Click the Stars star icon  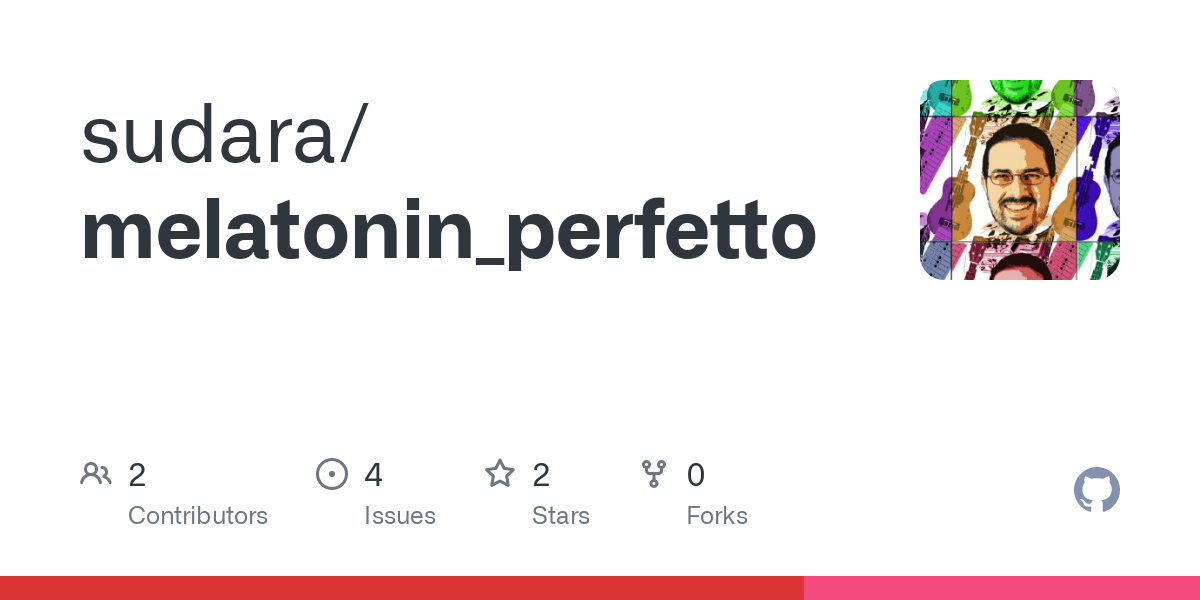pyautogui.click(x=500, y=474)
